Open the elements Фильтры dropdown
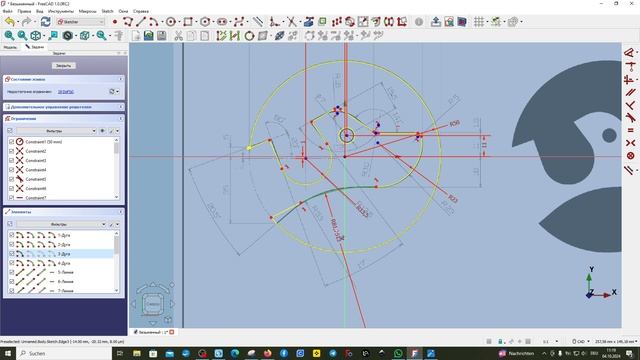This screenshot has height=360, width=640. click(x=61, y=224)
